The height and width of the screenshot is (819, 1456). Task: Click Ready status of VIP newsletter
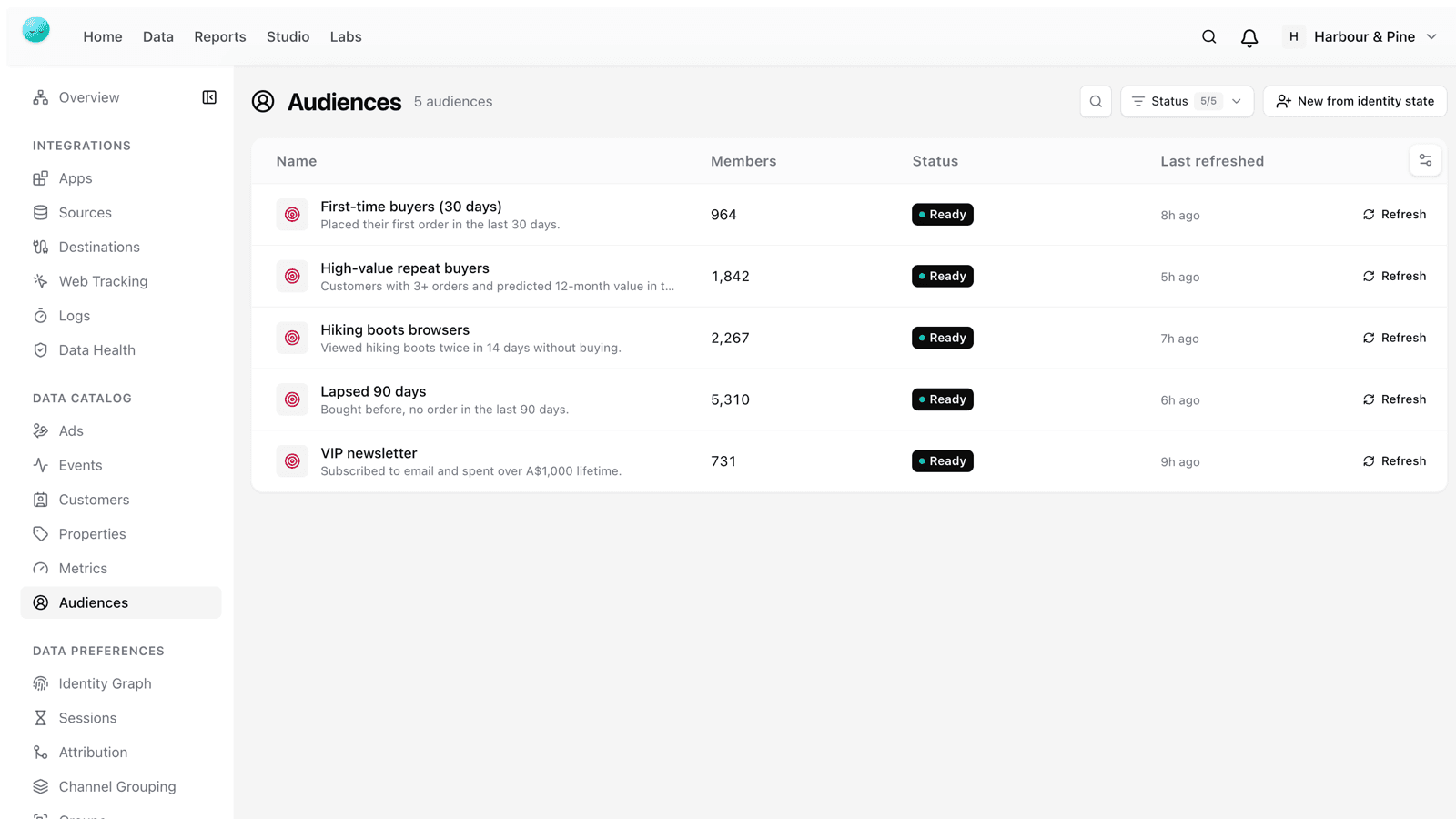[x=943, y=461]
